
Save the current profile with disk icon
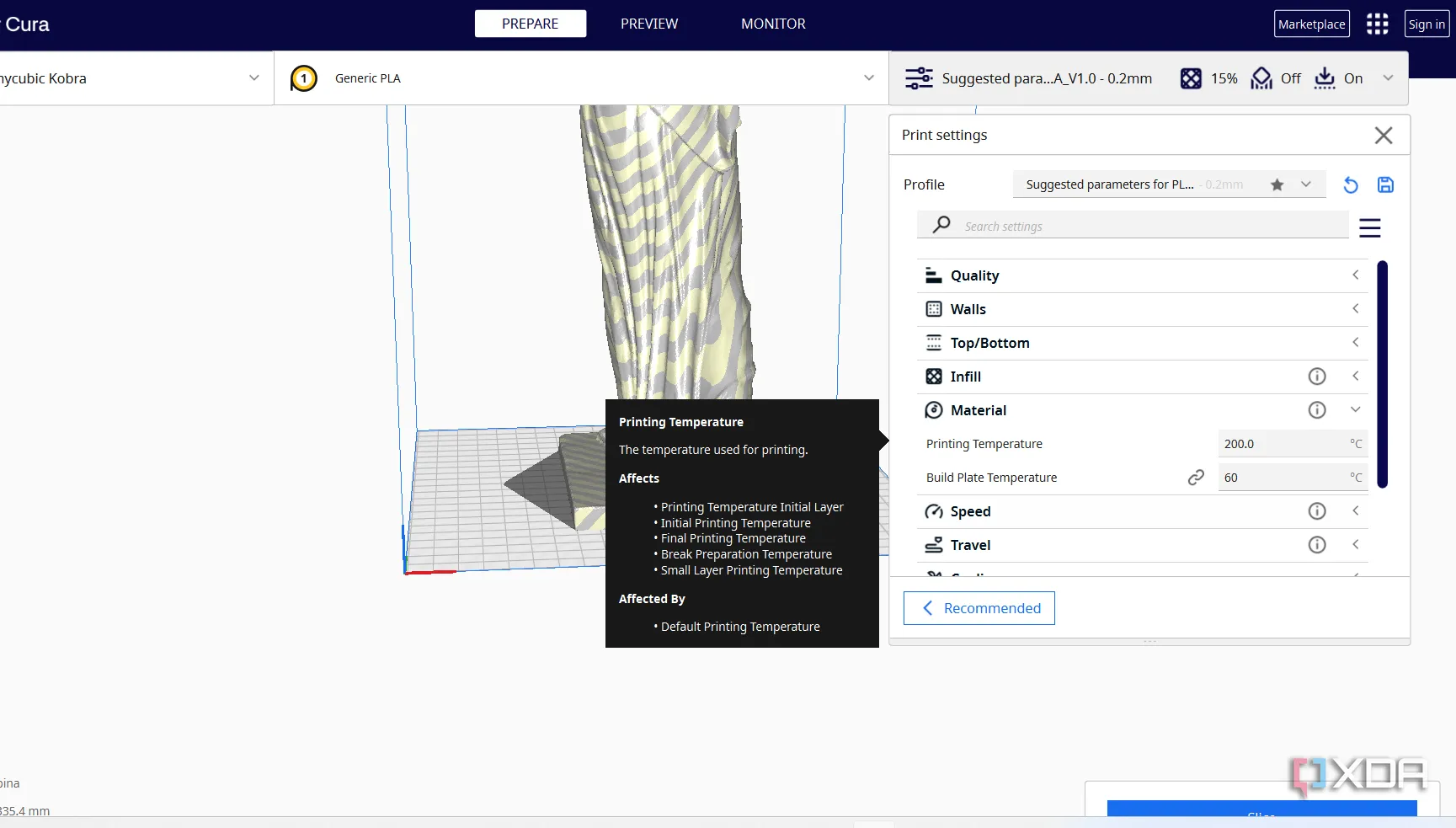point(1385,184)
